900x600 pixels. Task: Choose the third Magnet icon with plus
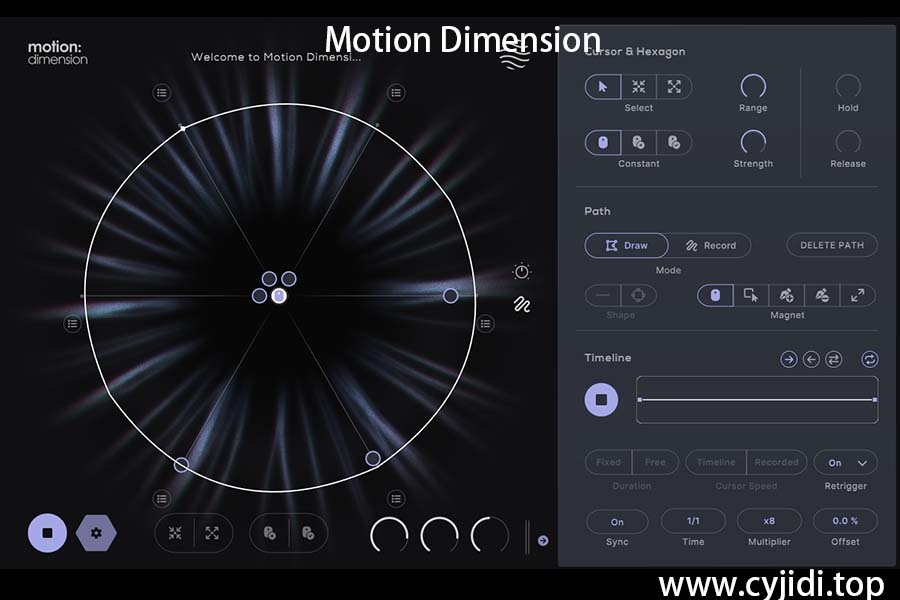click(x=786, y=295)
